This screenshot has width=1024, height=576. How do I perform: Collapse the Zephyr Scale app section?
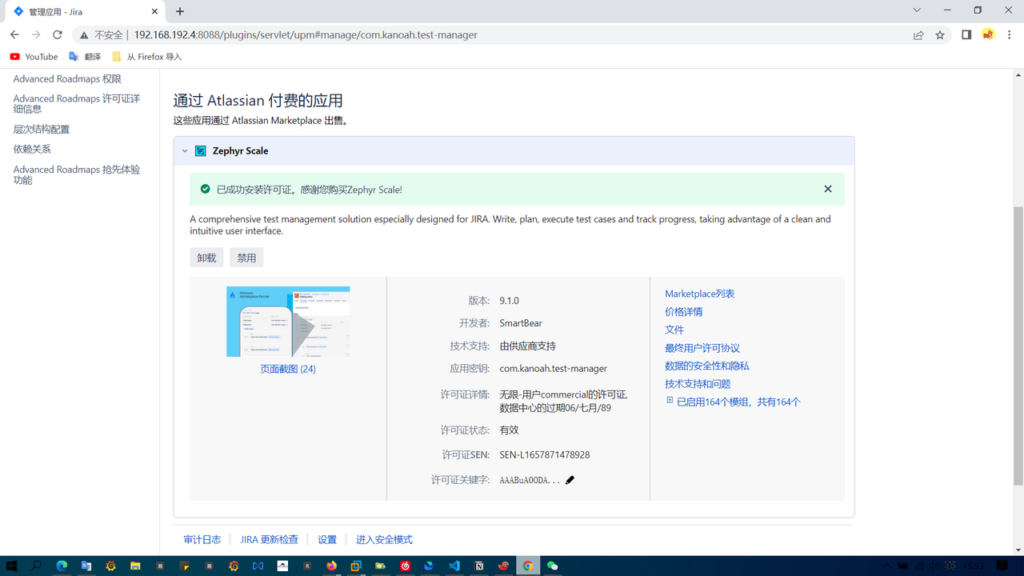click(185, 151)
